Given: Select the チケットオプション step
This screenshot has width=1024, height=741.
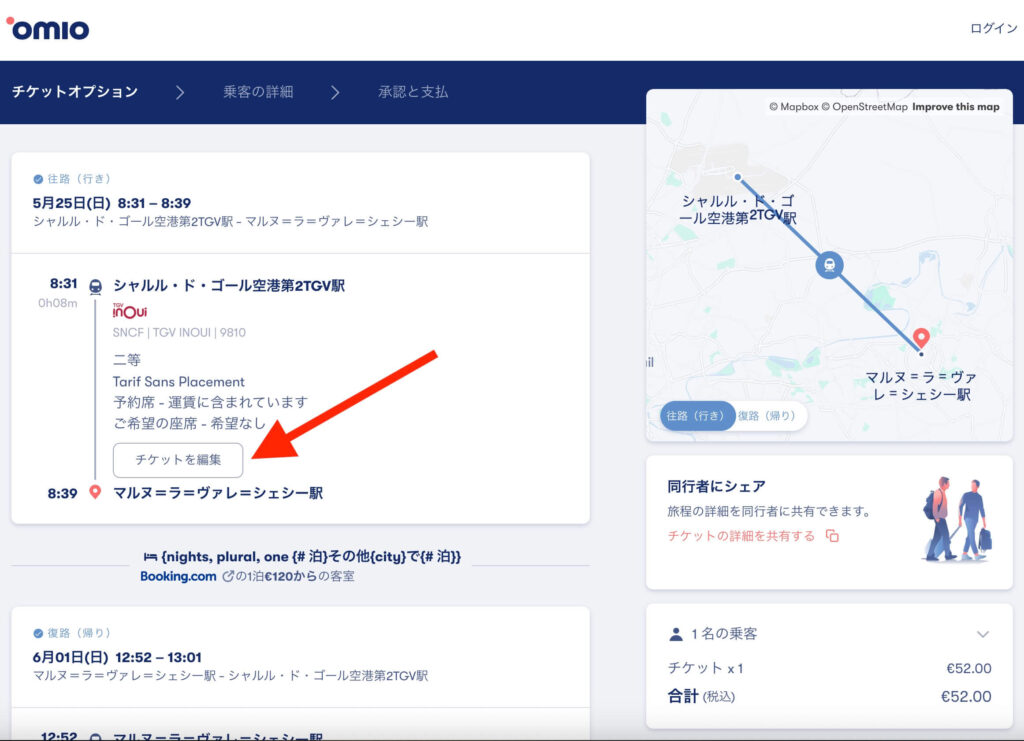Looking at the screenshot, I should click(x=75, y=92).
